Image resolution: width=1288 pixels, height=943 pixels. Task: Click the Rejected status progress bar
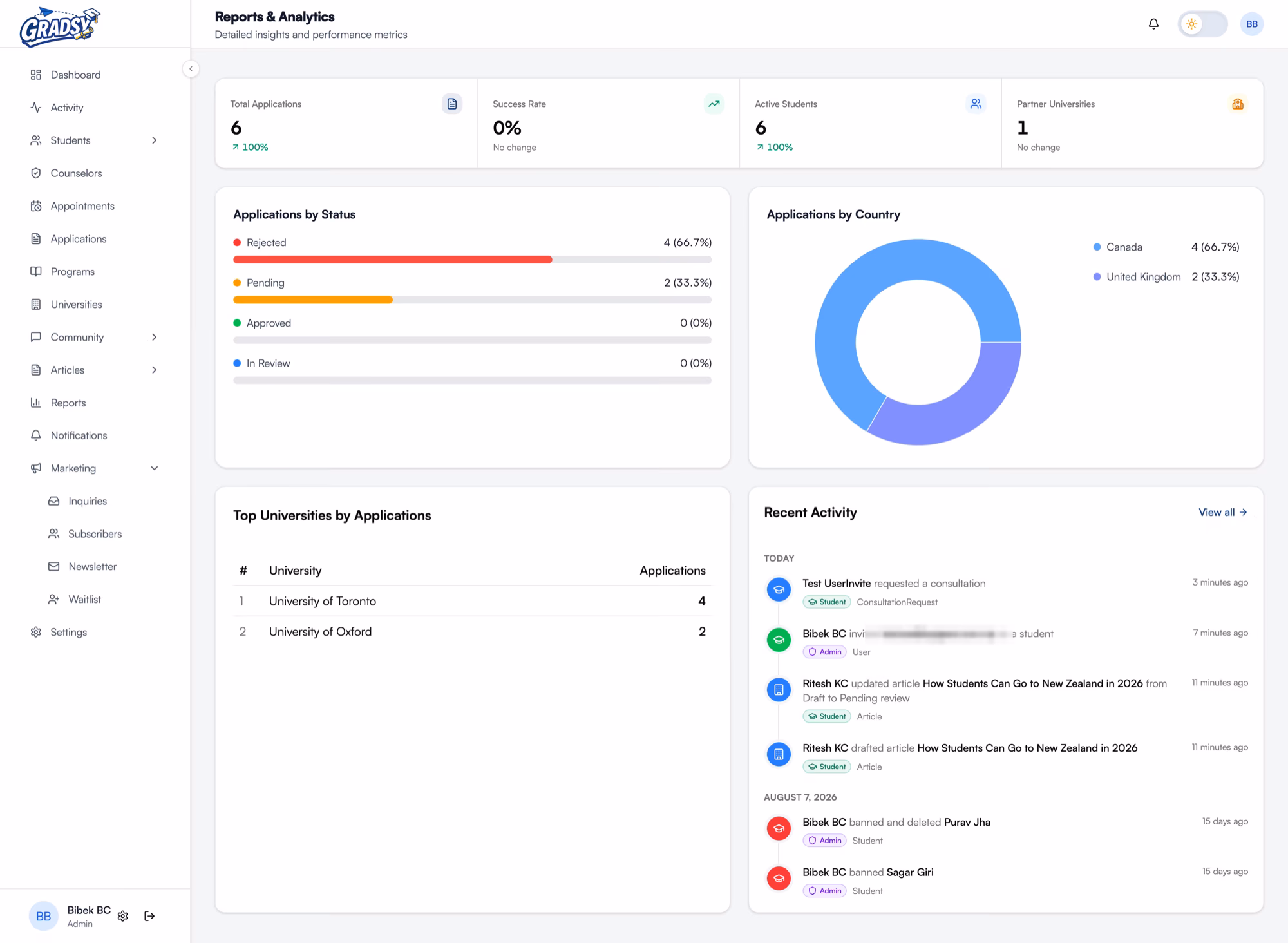(x=472, y=260)
